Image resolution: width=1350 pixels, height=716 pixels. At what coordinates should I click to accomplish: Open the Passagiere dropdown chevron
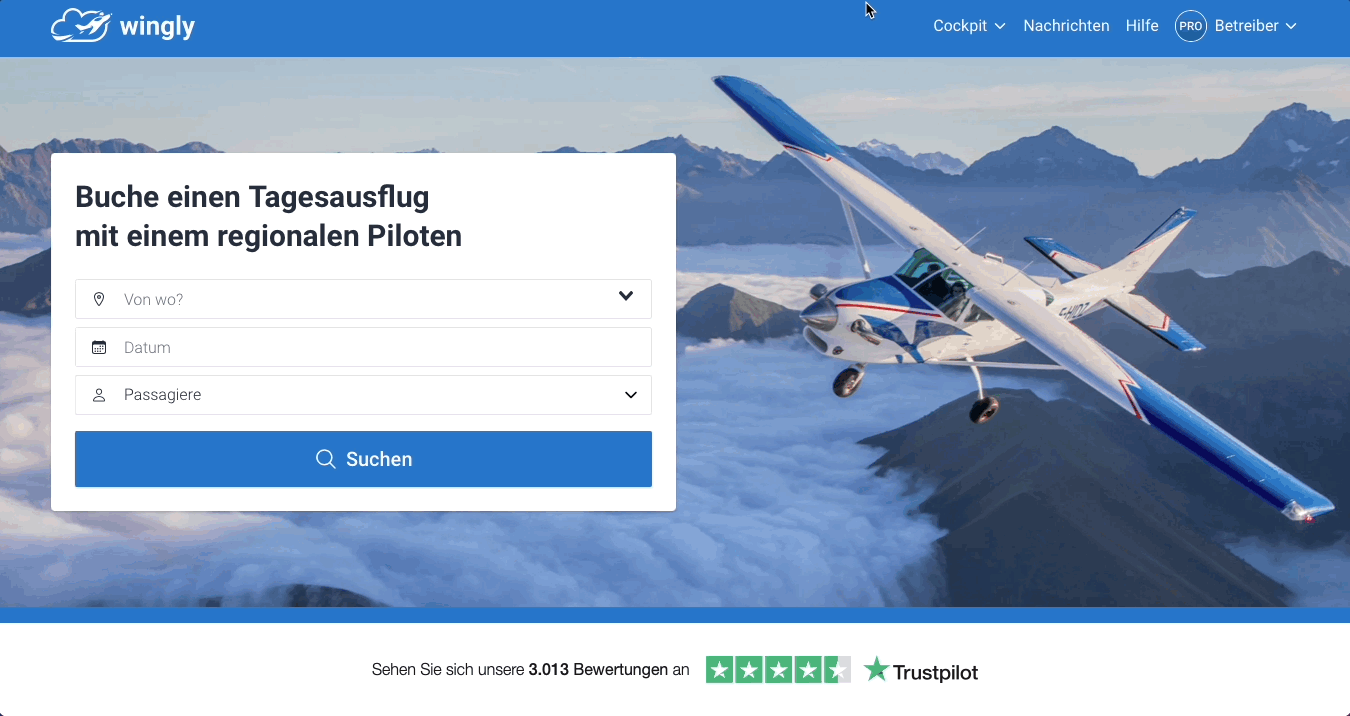point(631,395)
